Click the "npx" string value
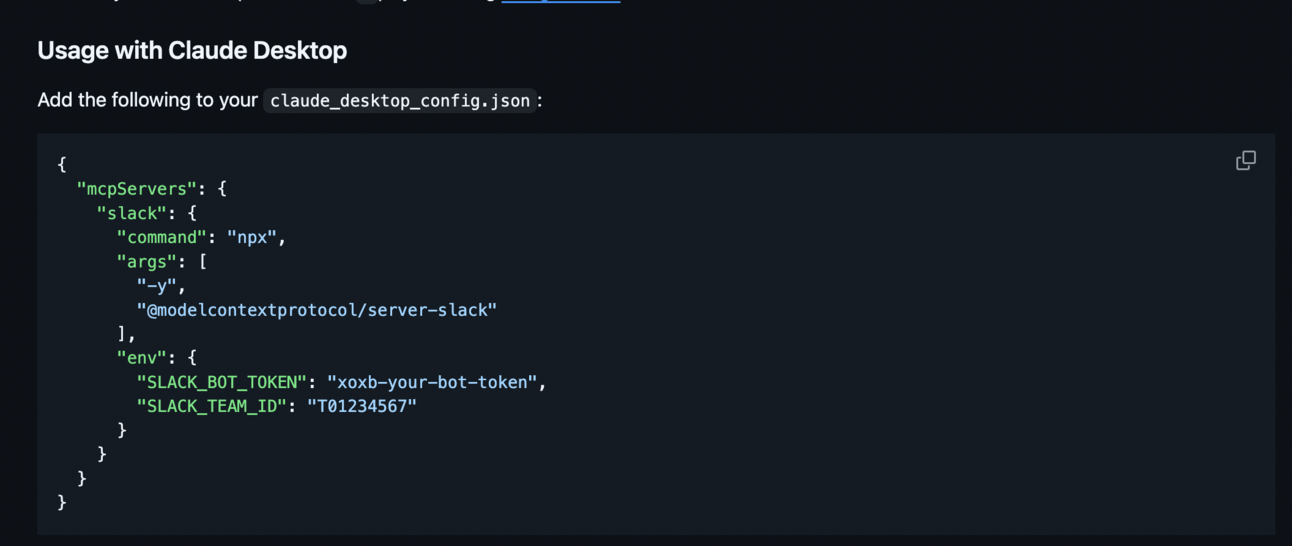 (x=252, y=237)
